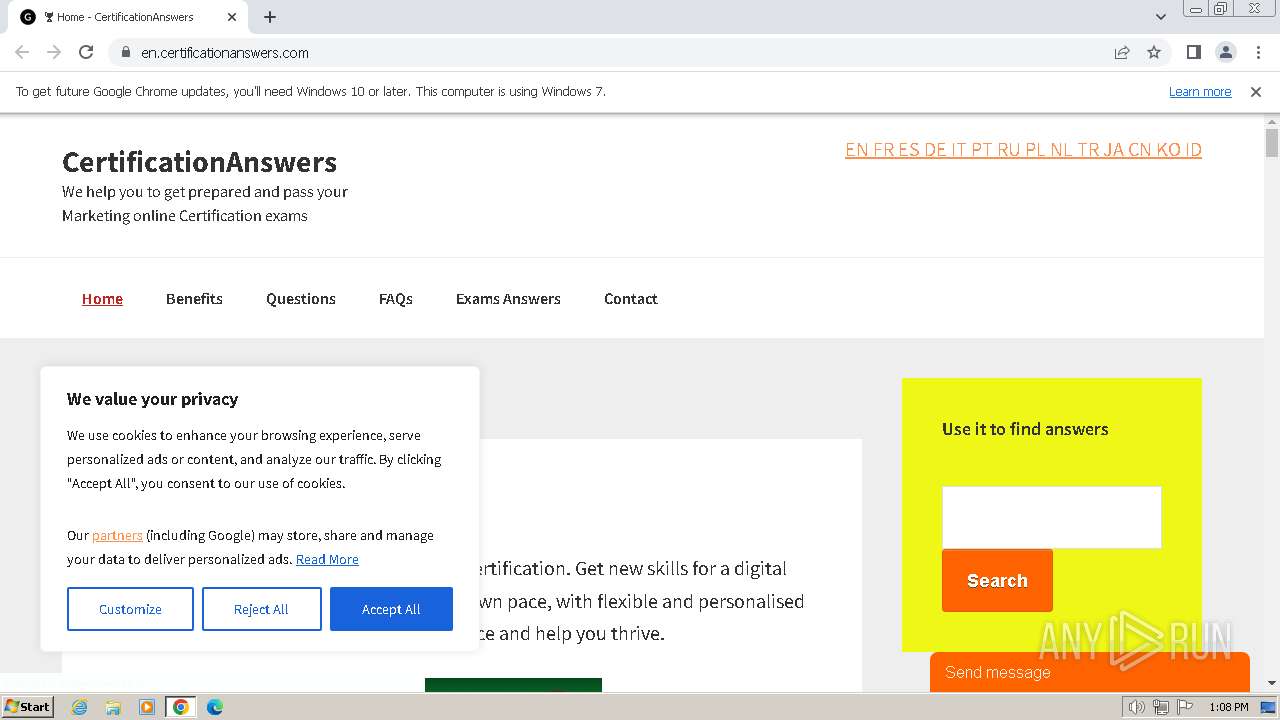1280x720 pixels.
Task: Go forward with the browser forward arrow
Action: [54, 52]
